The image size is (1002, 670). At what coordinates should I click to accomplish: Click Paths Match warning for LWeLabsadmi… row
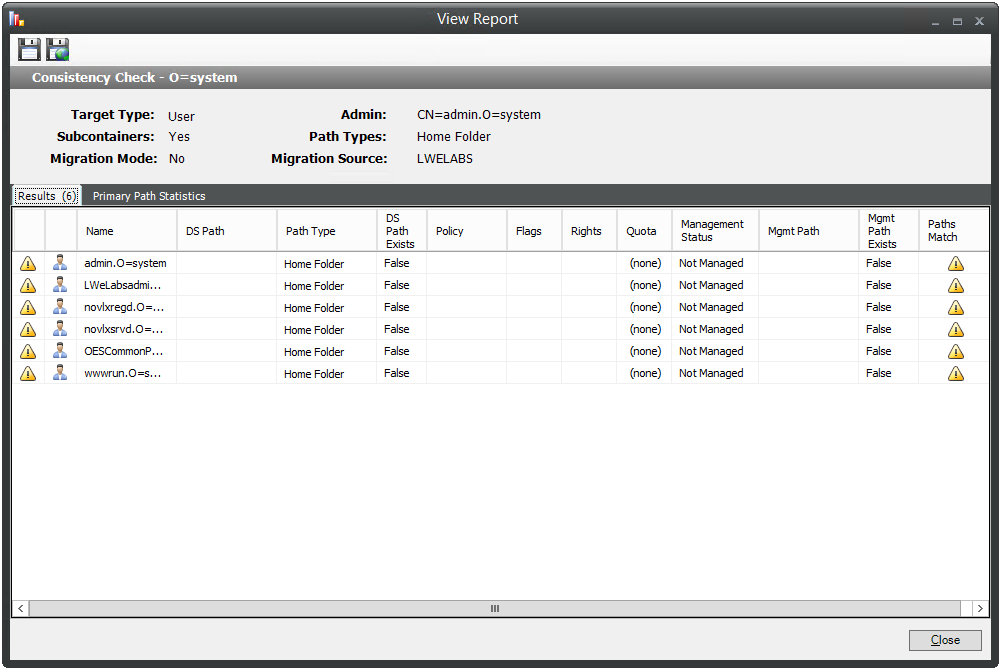click(956, 285)
